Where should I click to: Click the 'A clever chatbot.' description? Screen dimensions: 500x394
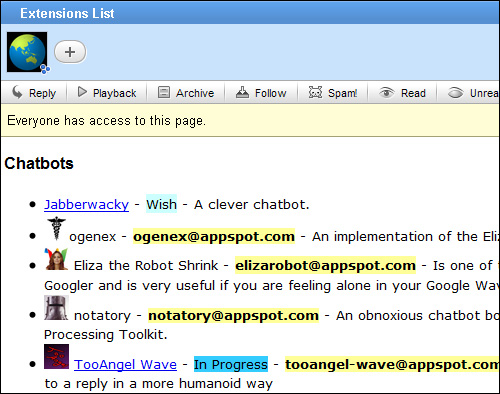click(x=252, y=205)
